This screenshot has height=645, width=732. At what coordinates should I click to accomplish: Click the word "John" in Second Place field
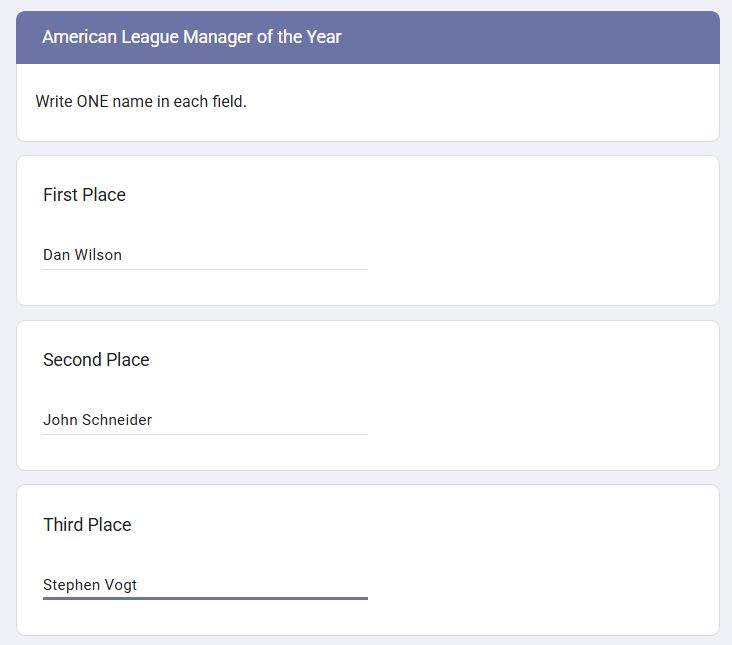59,420
